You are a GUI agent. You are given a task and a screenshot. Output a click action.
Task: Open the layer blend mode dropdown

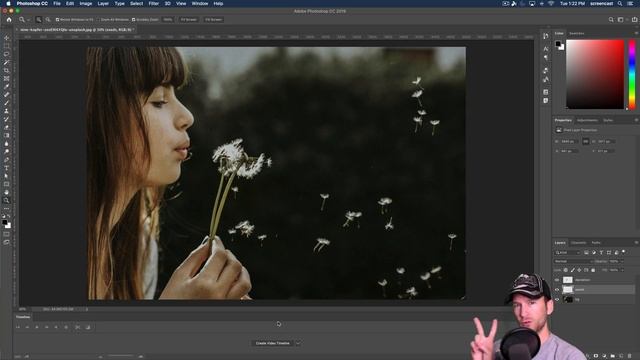pyautogui.click(x=573, y=261)
